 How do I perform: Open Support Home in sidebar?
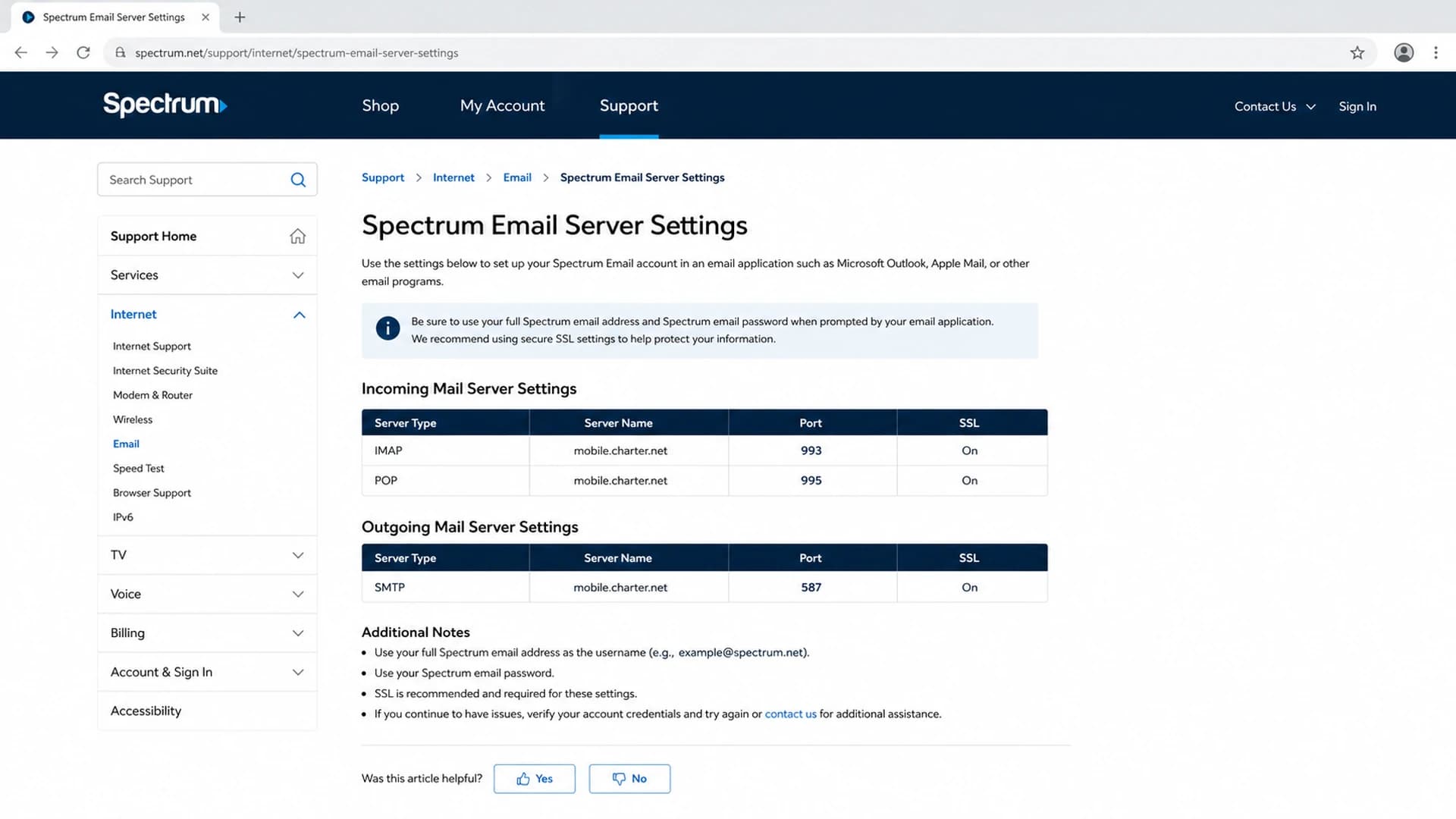point(207,236)
